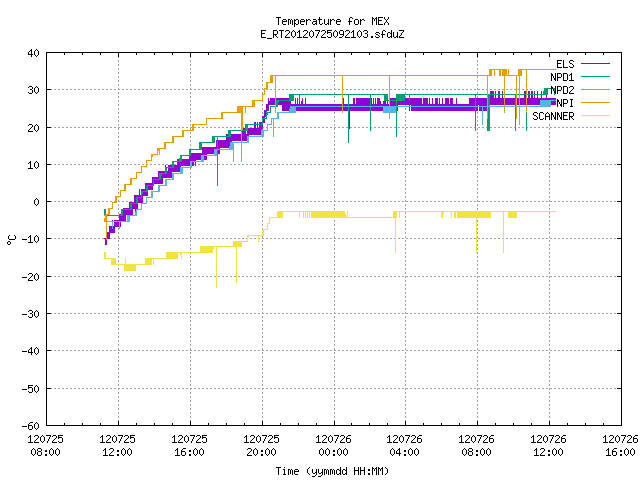The height and width of the screenshot is (480, 640).
Task: Click the x-axis label 120725 20:00
Action: (261, 445)
